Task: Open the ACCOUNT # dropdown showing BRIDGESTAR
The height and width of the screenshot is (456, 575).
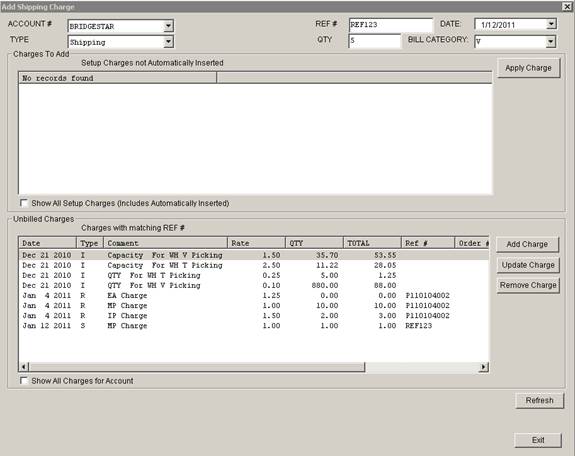Action: [168, 26]
